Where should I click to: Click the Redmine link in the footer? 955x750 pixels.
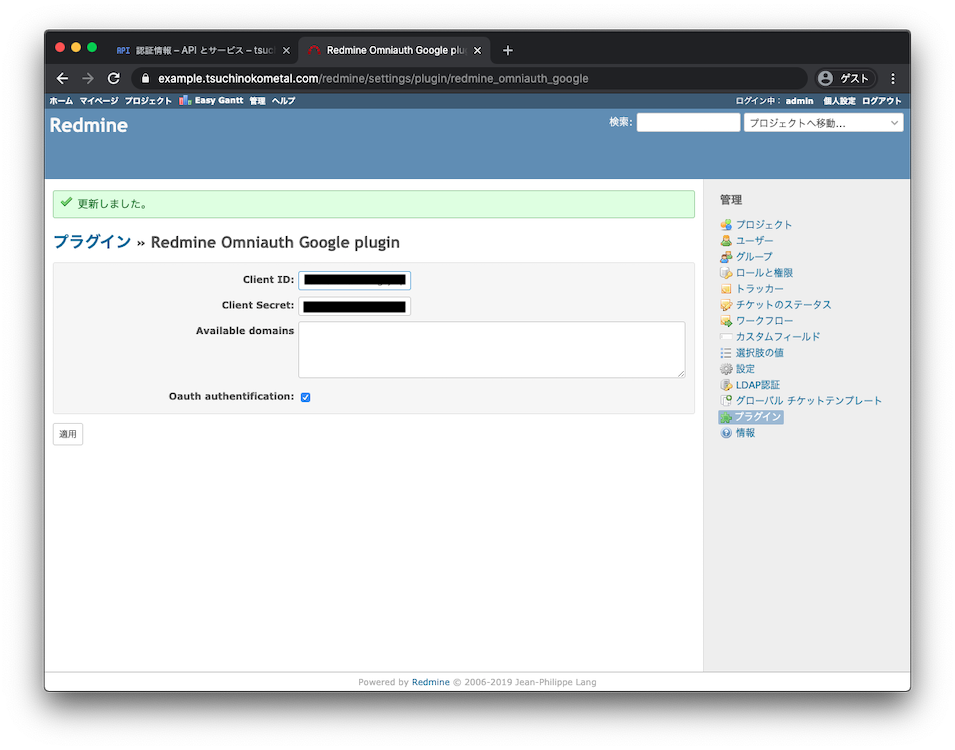(431, 682)
